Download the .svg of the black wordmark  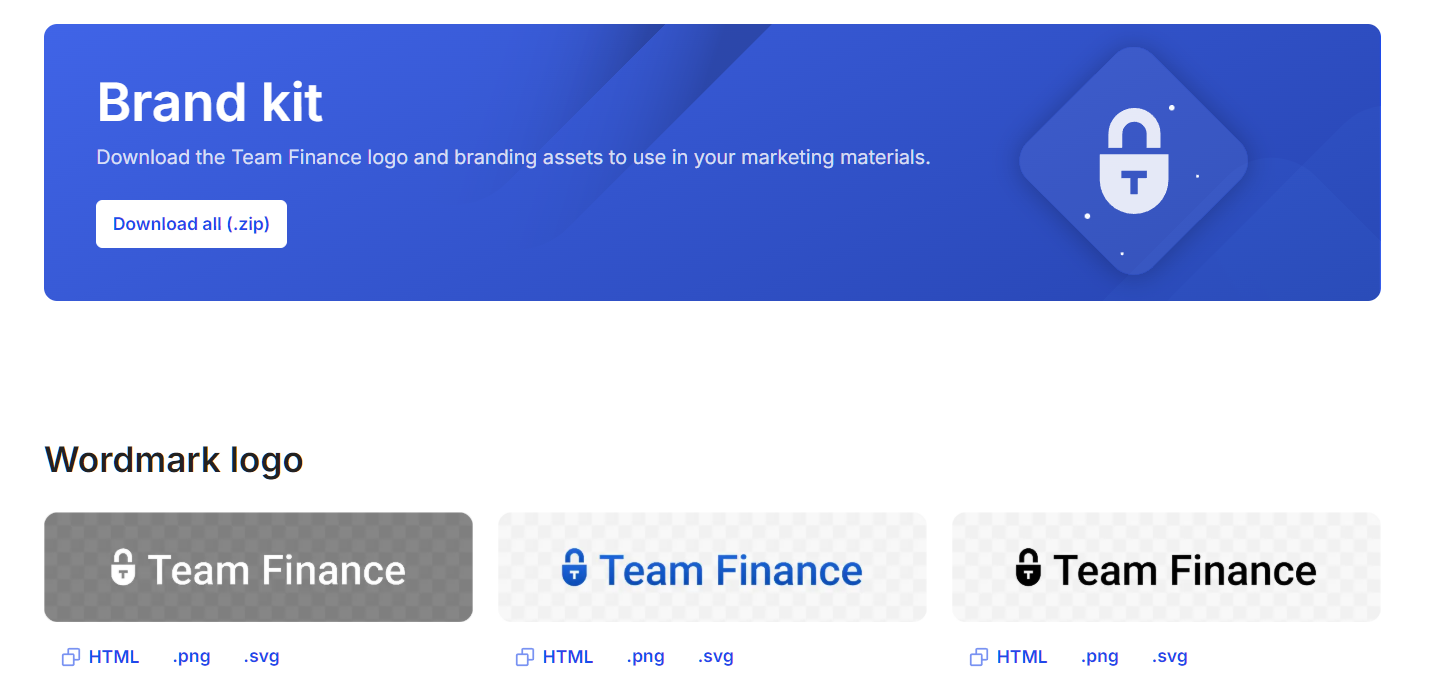click(x=1169, y=656)
